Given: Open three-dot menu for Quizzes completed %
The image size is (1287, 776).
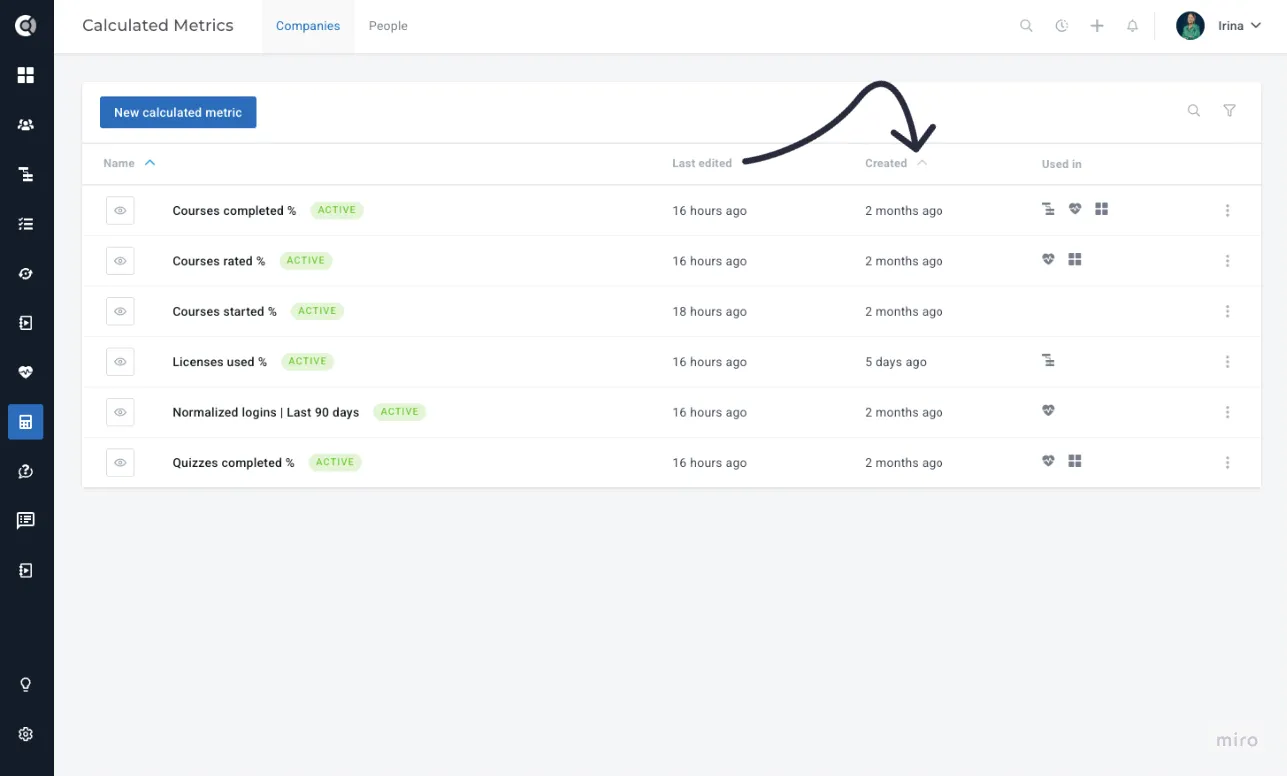Looking at the screenshot, I should tap(1227, 463).
